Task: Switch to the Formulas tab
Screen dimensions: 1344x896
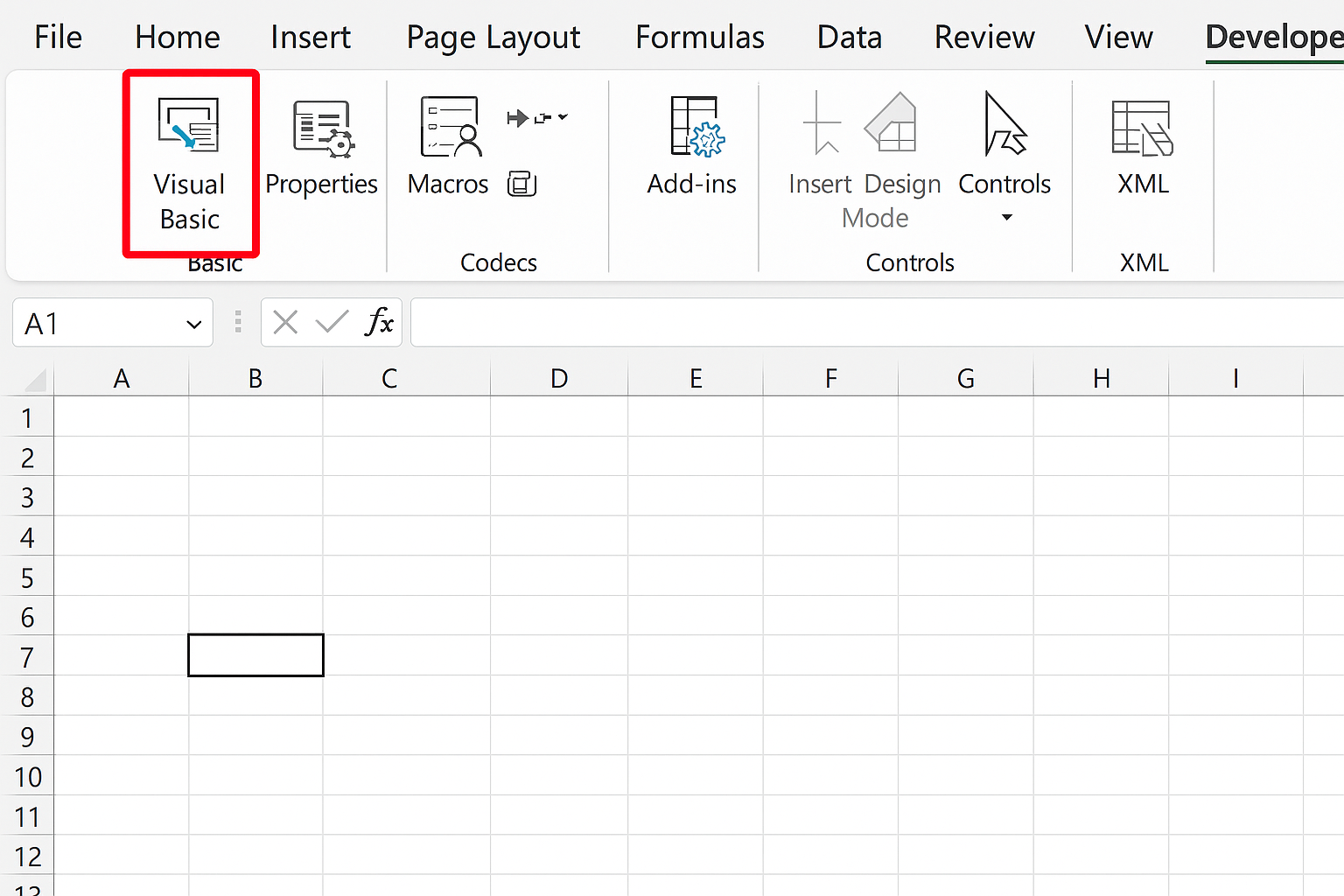Action: (700, 38)
